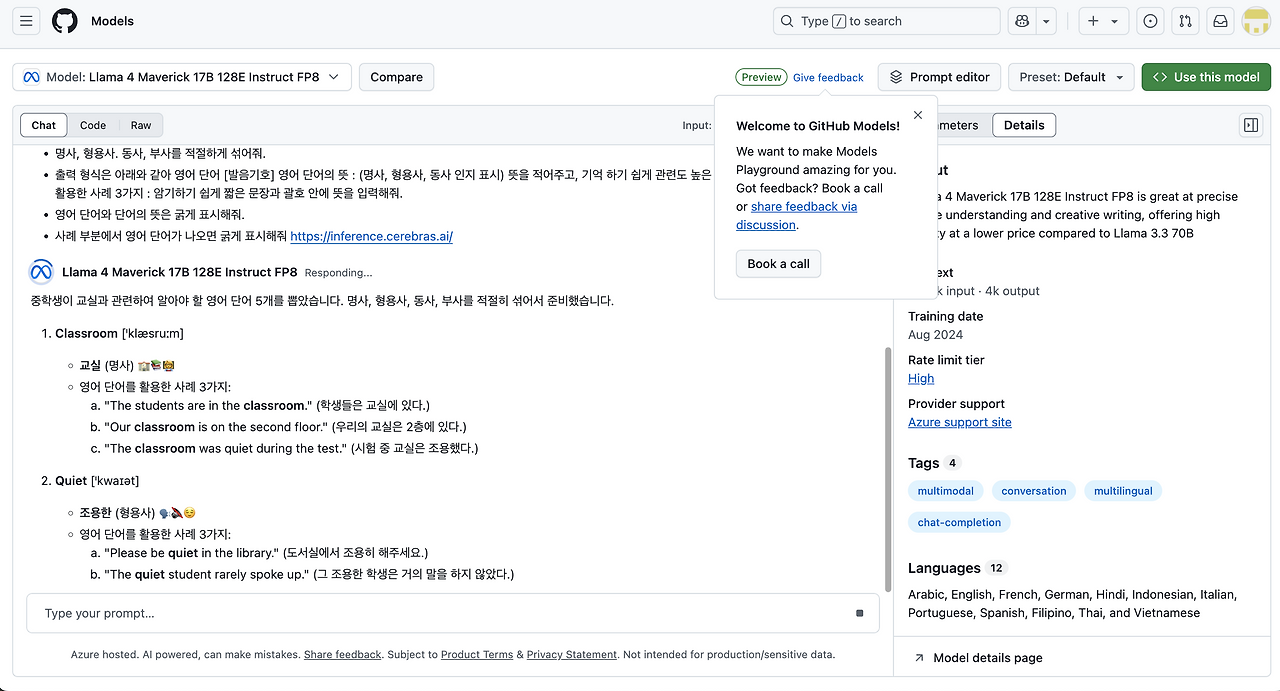1280x691 pixels.
Task: Click the High rate limit tier link
Action: click(x=921, y=379)
